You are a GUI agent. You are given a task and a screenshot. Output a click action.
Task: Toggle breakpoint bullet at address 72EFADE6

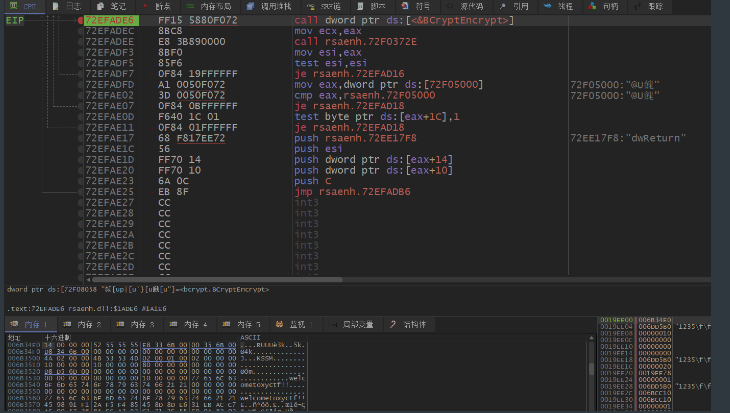pos(81,20)
